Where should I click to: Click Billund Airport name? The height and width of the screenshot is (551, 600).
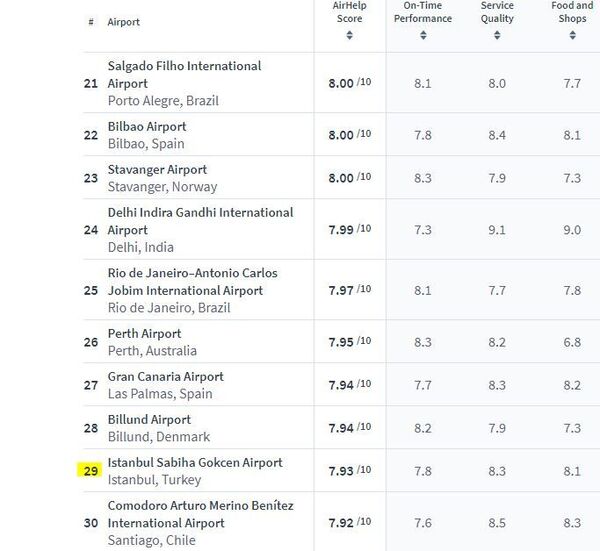coord(149,420)
